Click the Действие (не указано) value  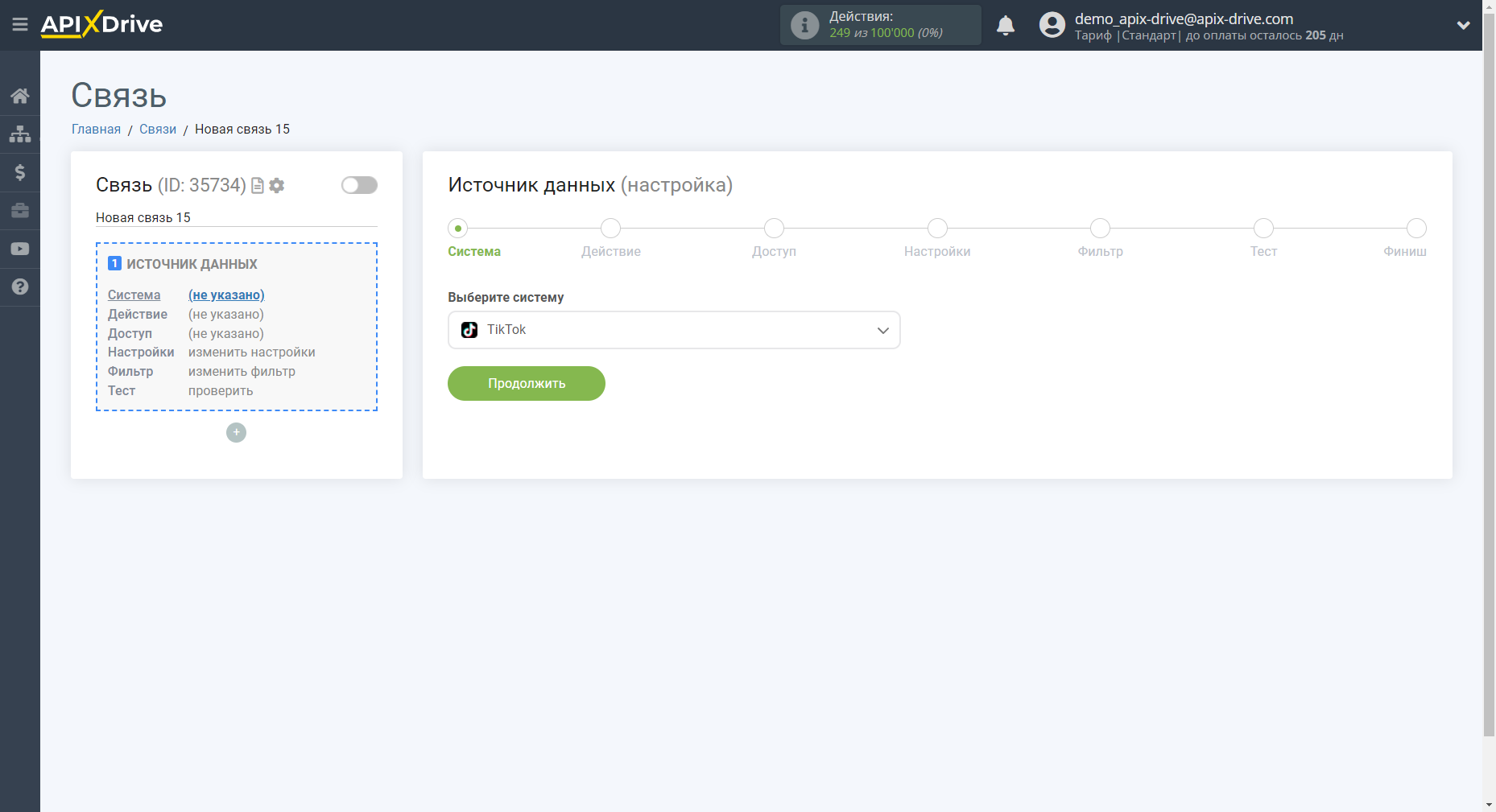226,315
